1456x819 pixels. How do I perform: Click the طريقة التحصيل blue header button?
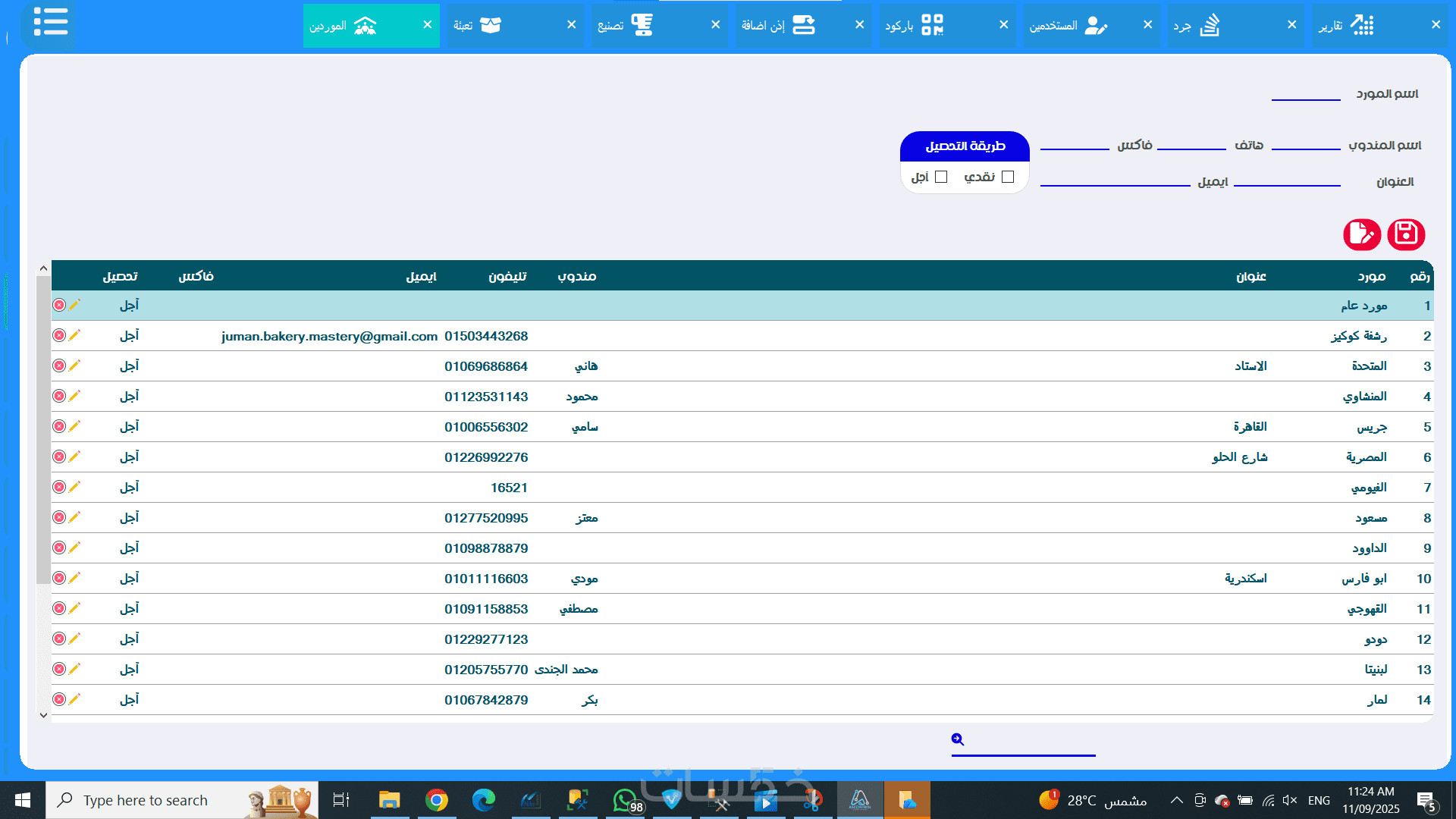[965, 146]
